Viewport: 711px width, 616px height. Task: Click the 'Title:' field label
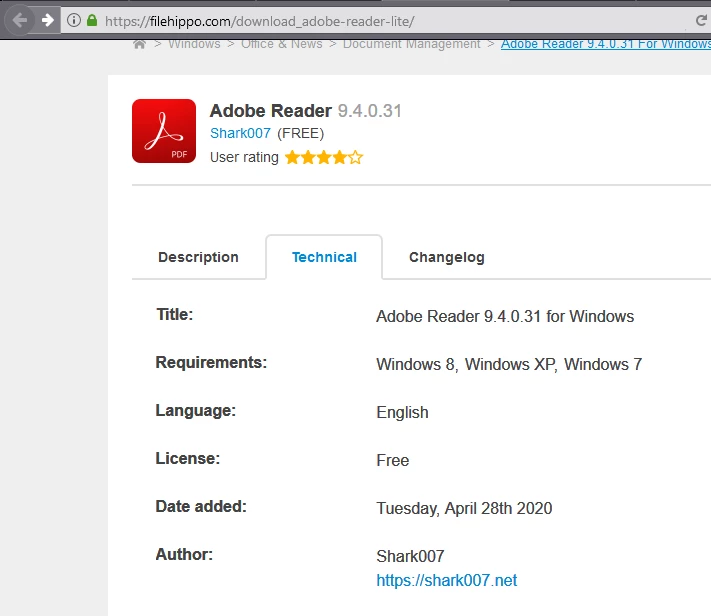(175, 314)
